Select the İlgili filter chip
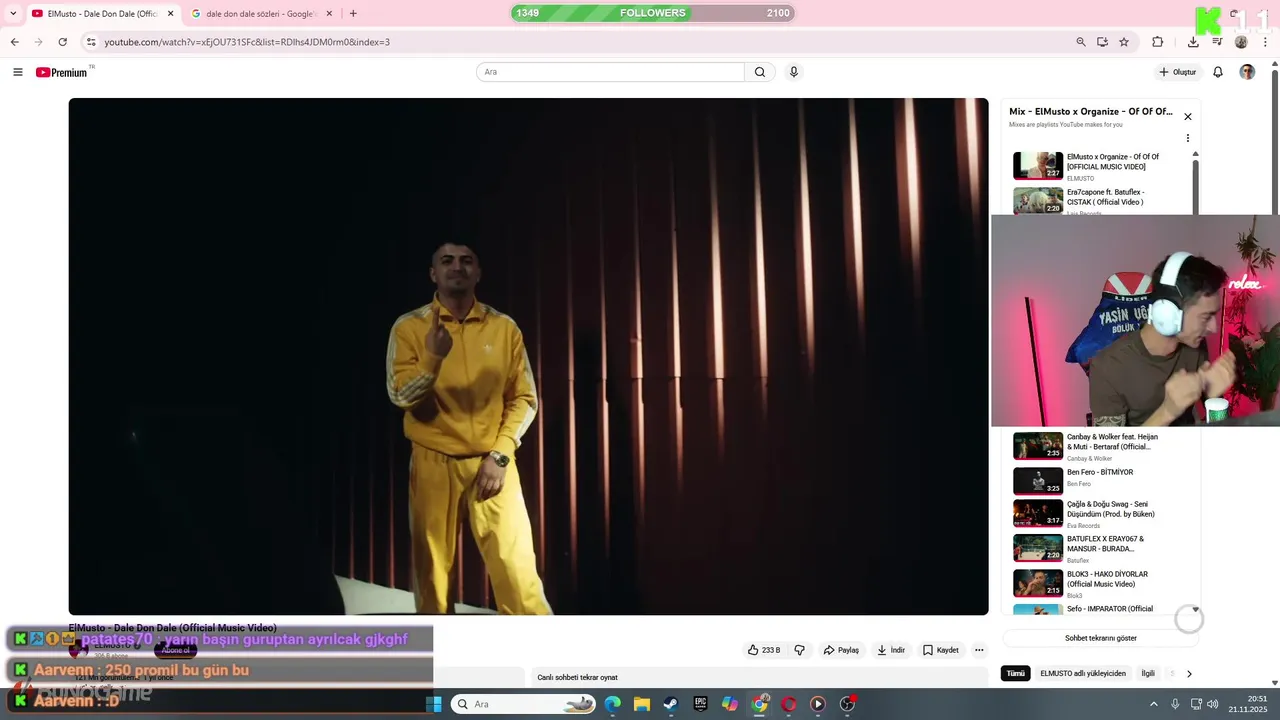Viewport: 1280px width, 720px height. click(1148, 673)
